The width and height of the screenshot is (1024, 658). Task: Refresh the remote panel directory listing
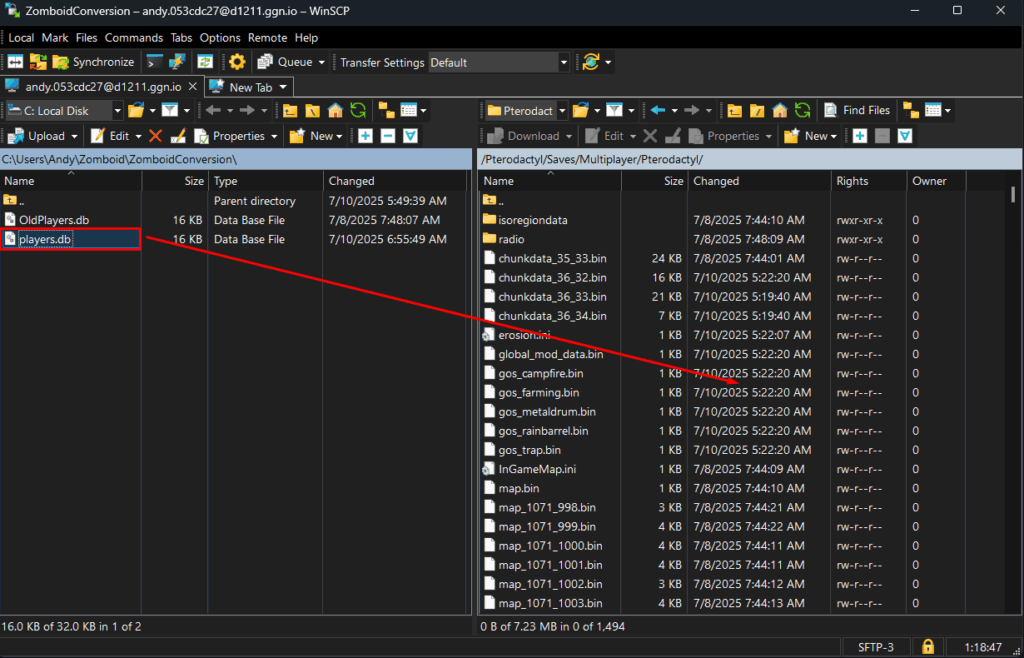[x=802, y=111]
